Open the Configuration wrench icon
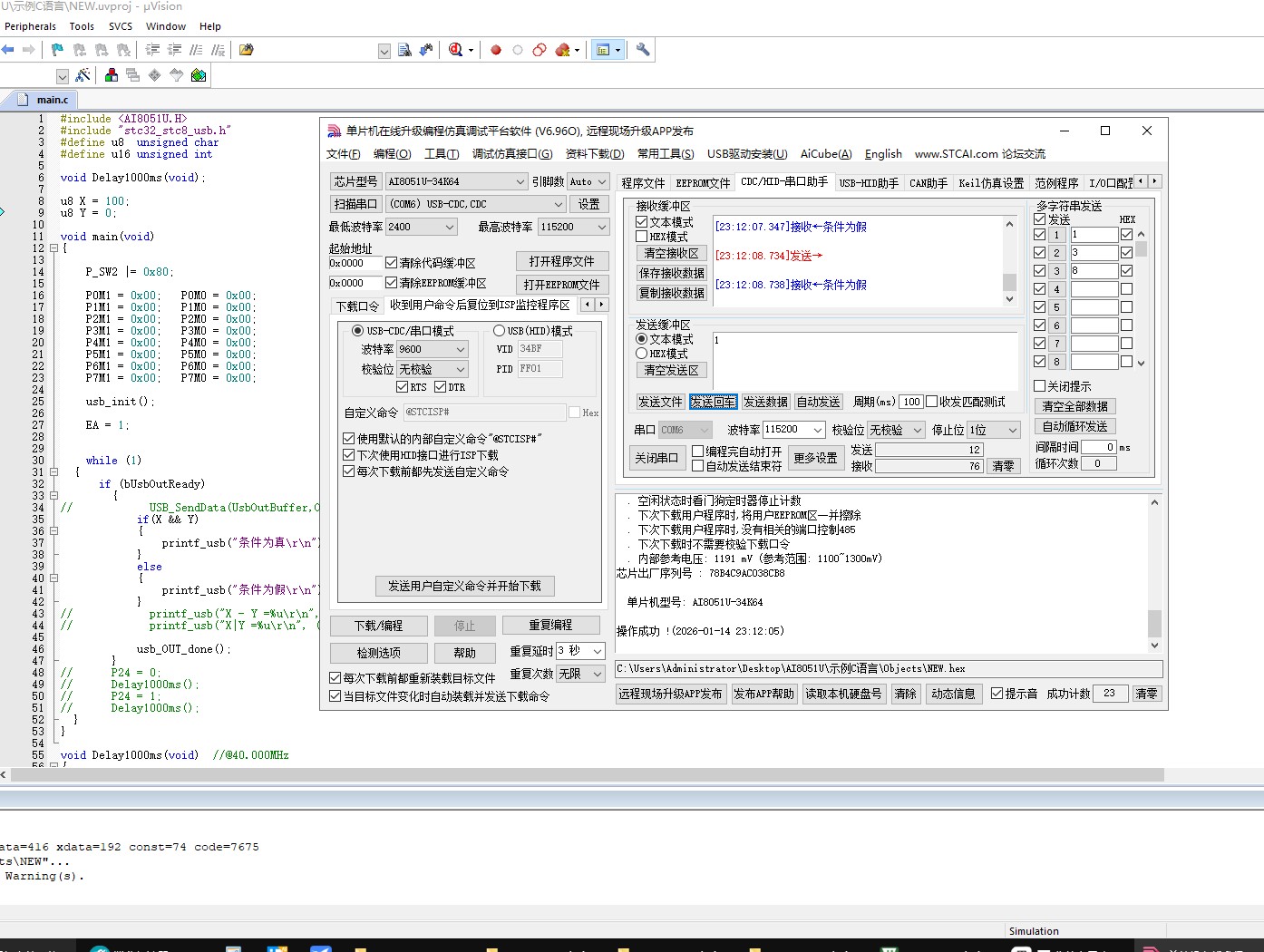1264x952 pixels. tap(643, 50)
